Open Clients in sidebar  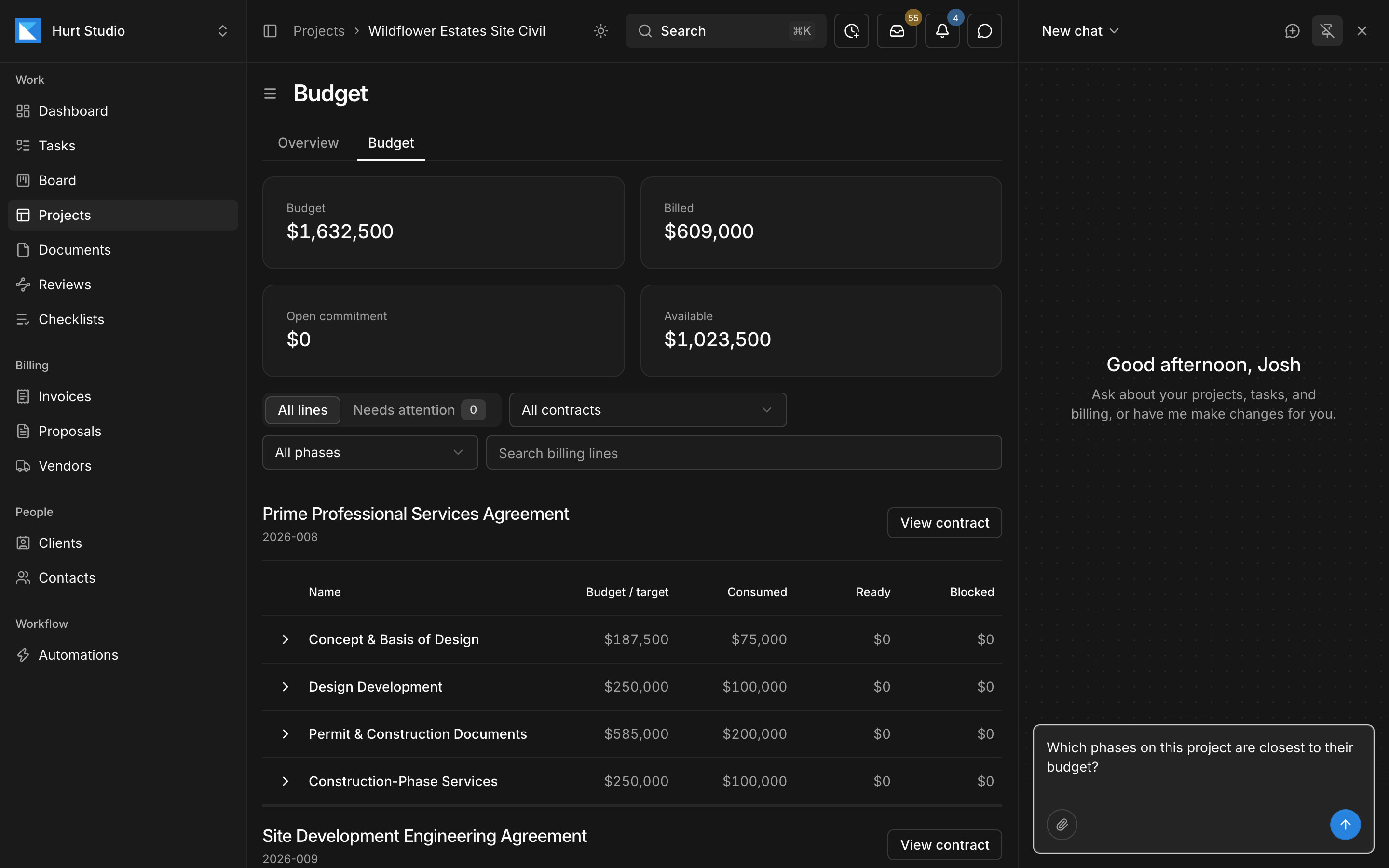(123, 543)
